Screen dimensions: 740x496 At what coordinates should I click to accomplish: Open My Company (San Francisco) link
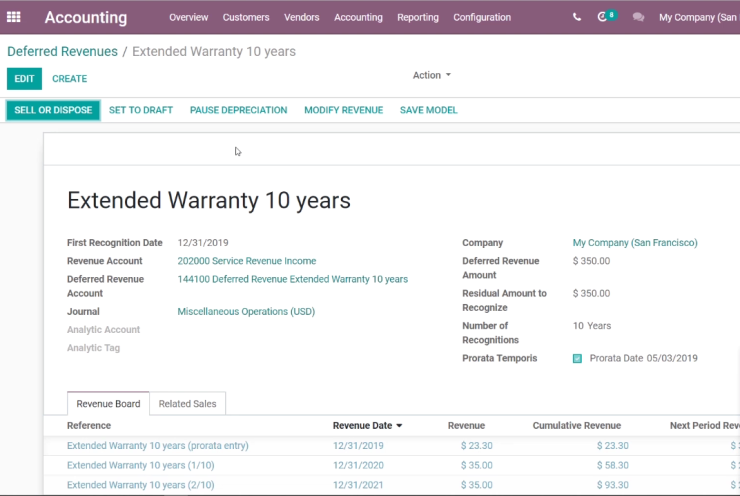[x=635, y=243]
